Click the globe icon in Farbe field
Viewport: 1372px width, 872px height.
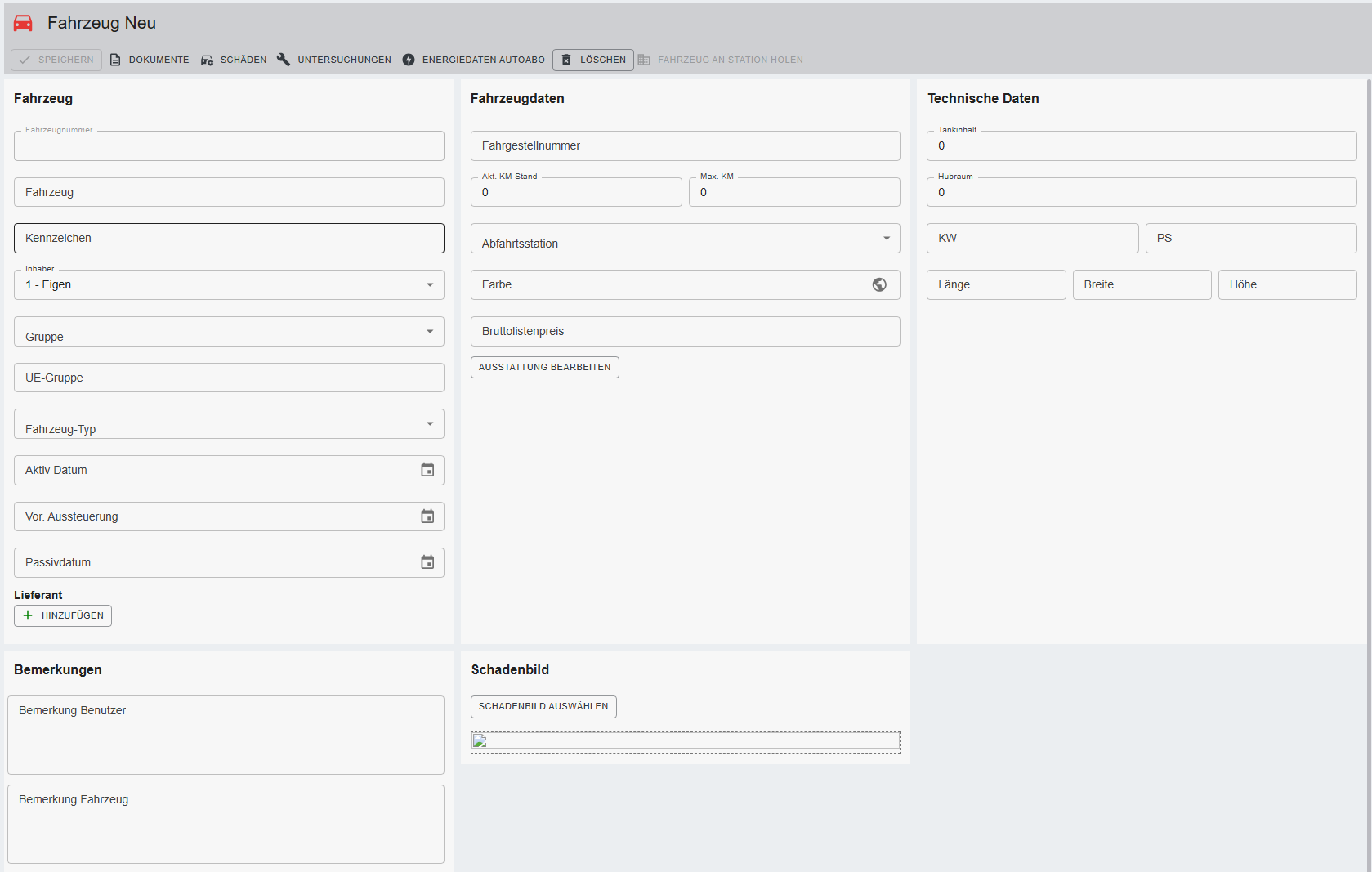coord(879,284)
